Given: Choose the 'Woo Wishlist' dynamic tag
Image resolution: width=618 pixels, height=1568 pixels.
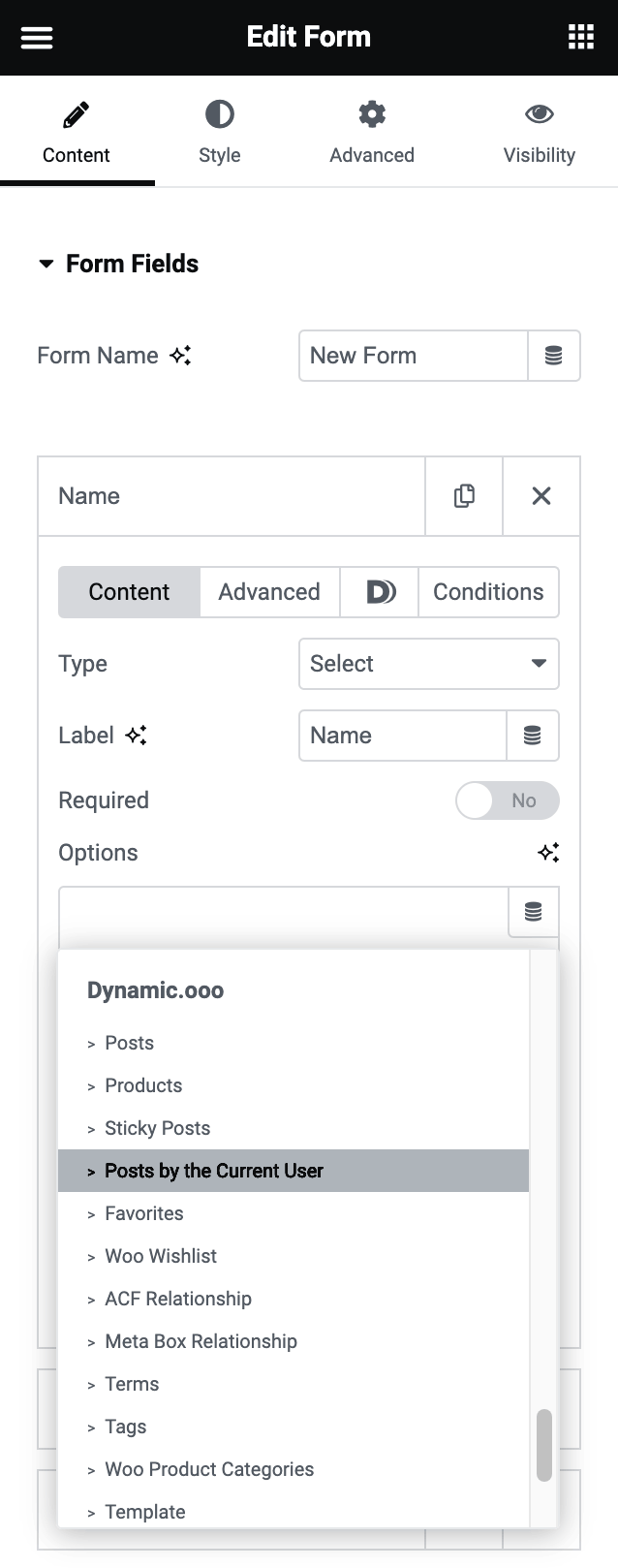Looking at the screenshot, I should 161,1255.
